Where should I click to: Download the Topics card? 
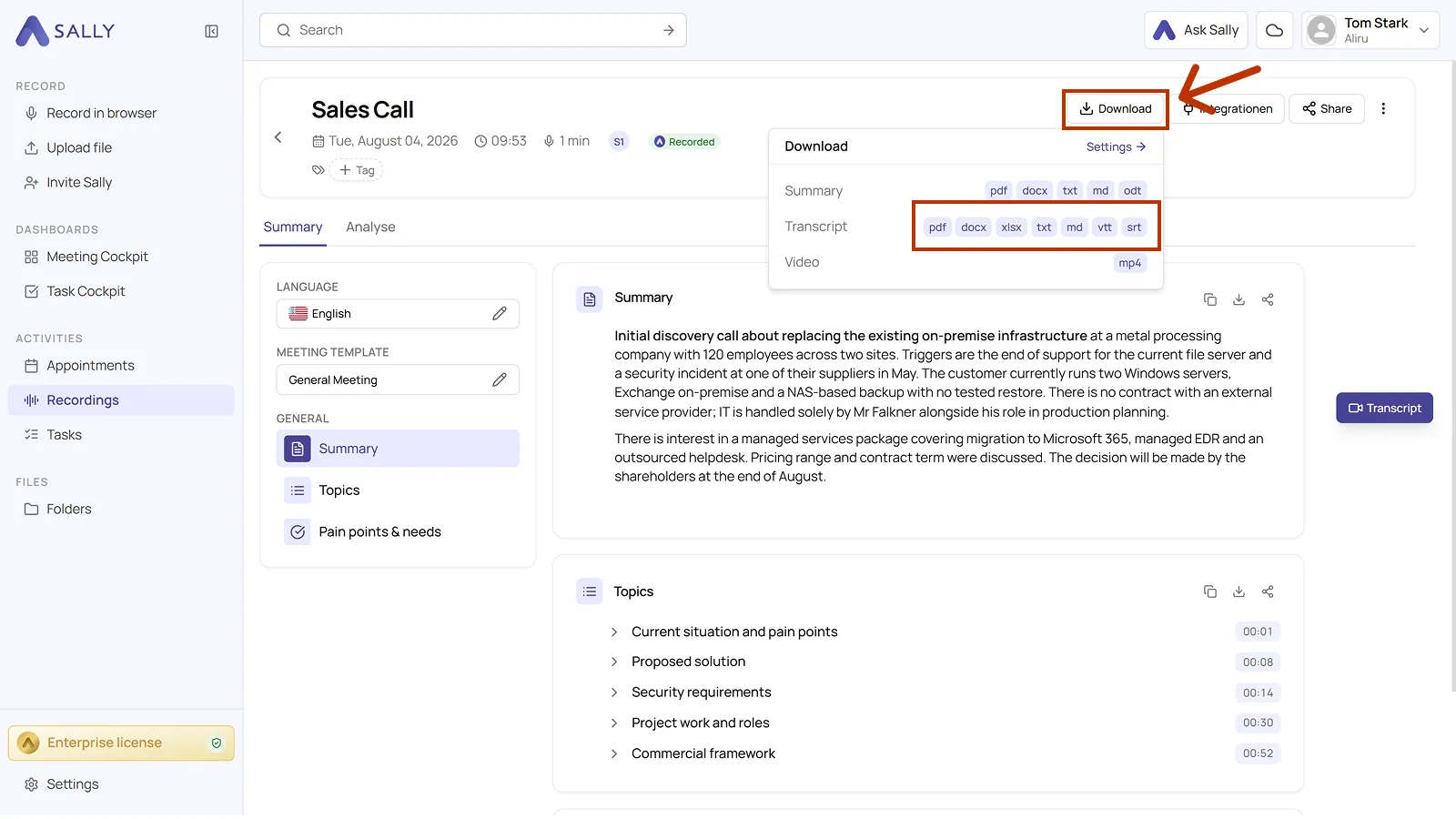[x=1239, y=591]
